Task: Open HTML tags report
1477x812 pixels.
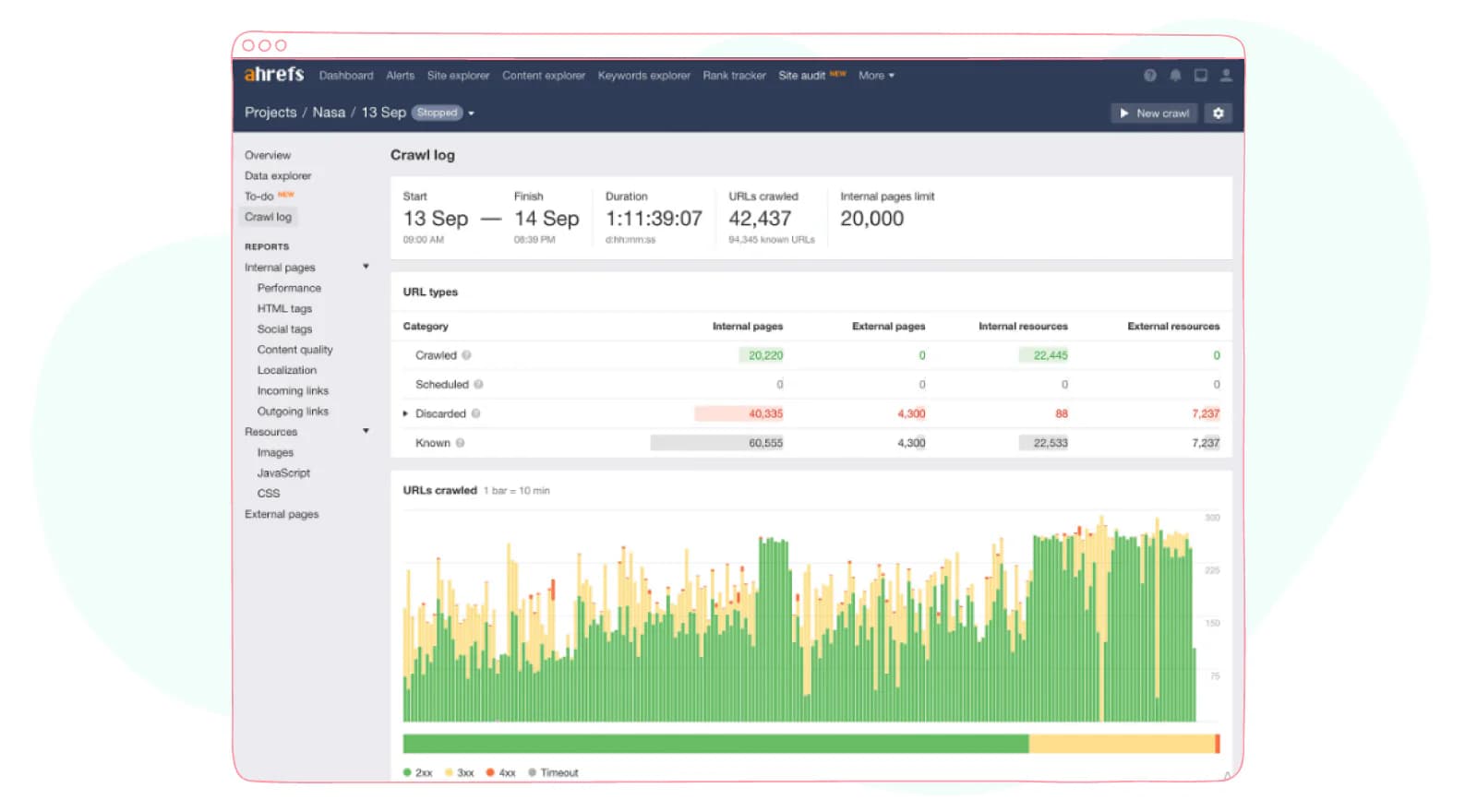Action: [284, 308]
